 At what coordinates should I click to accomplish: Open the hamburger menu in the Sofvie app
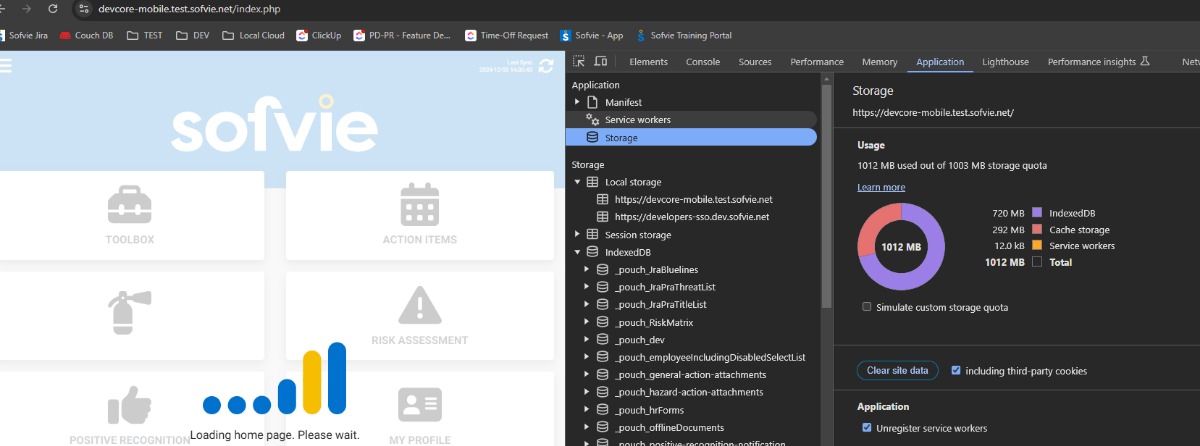click(6, 66)
